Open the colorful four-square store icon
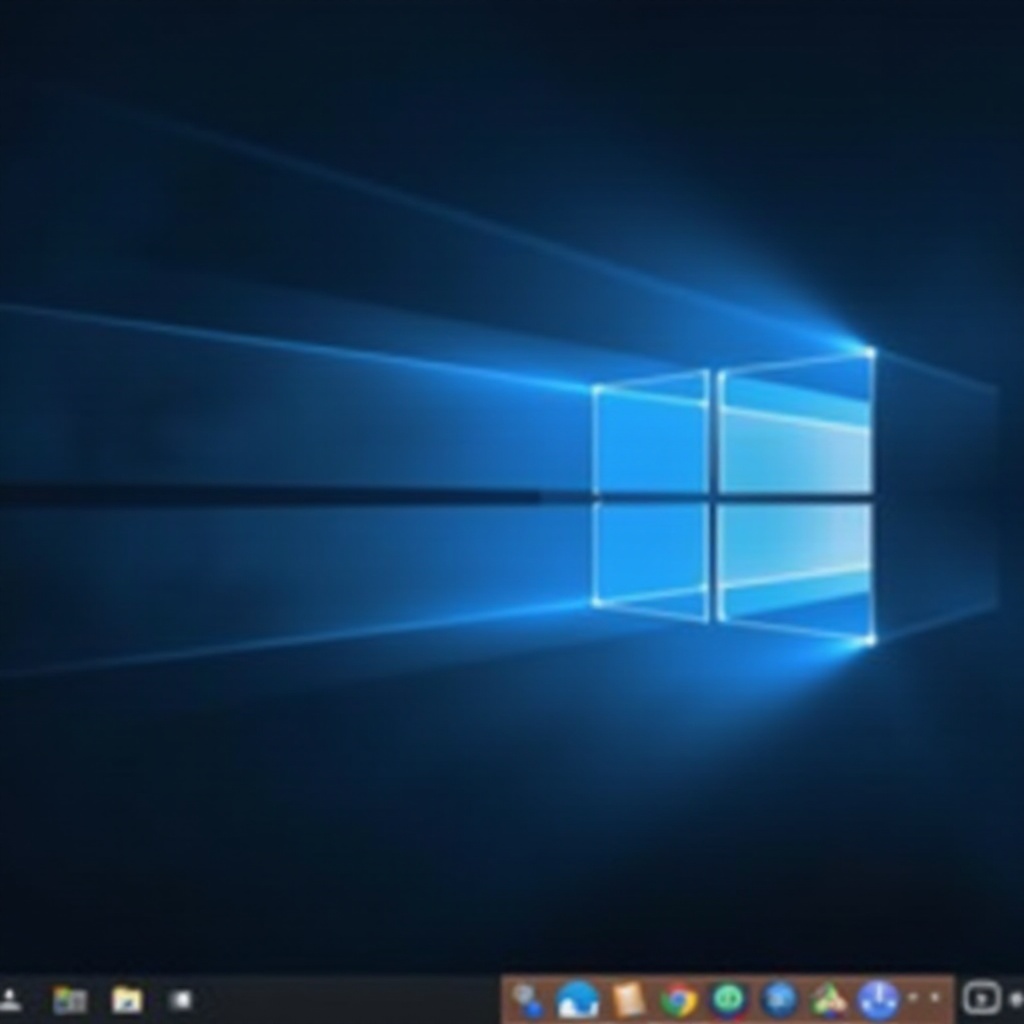The height and width of the screenshot is (1024, 1024). (x=70, y=999)
